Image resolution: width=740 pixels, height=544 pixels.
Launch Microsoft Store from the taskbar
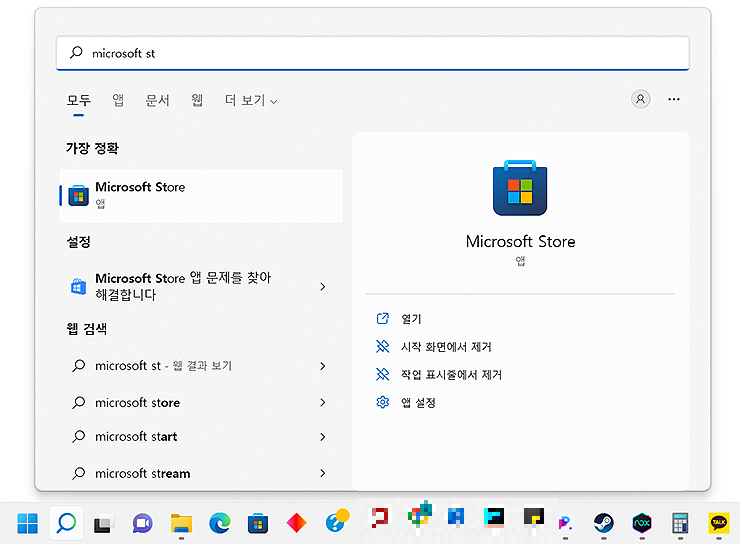click(258, 523)
